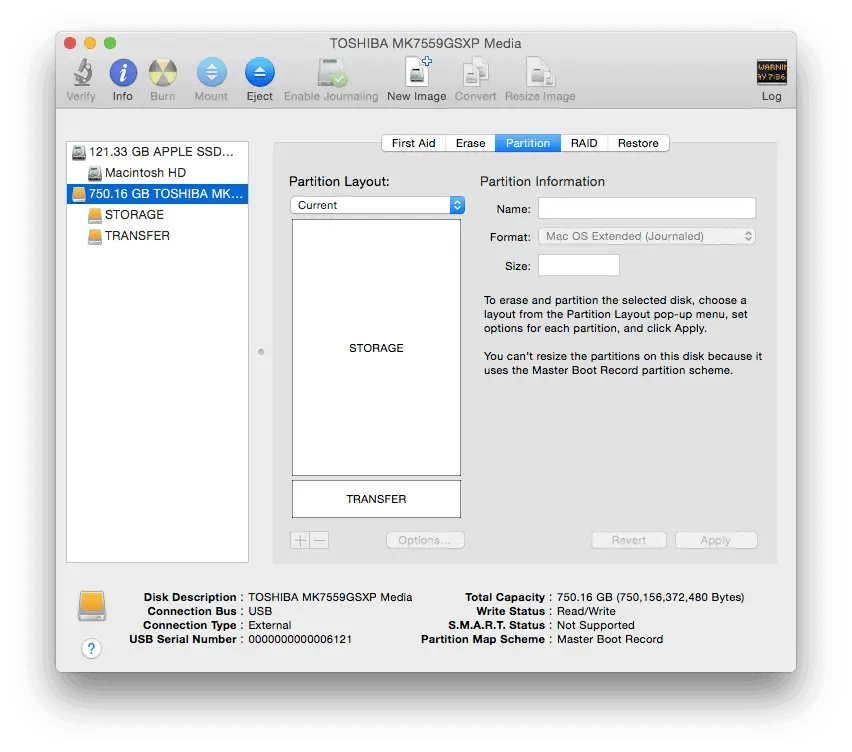Open the Log panel

771,75
